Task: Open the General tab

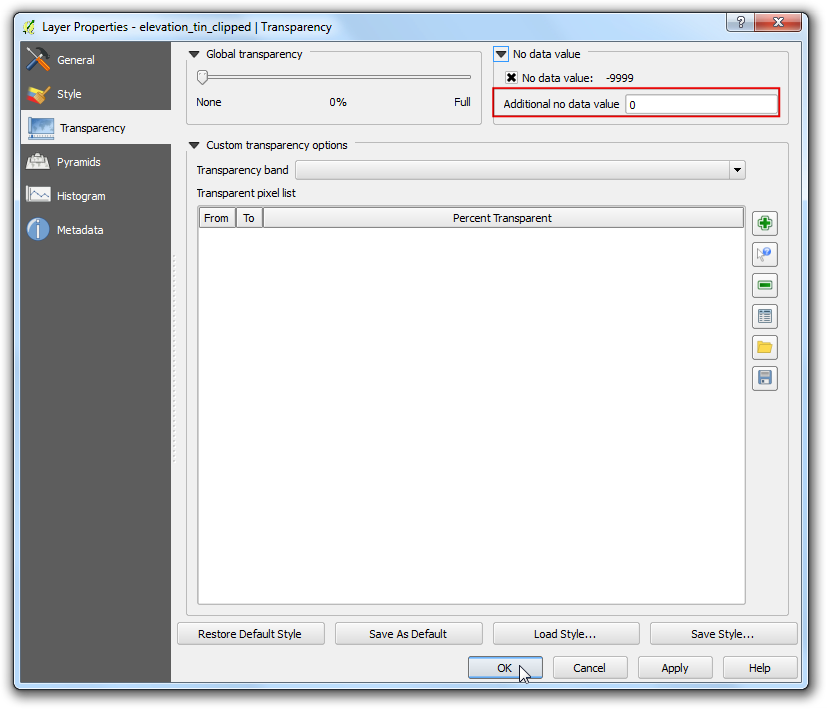Action: (x=96, y=60)
